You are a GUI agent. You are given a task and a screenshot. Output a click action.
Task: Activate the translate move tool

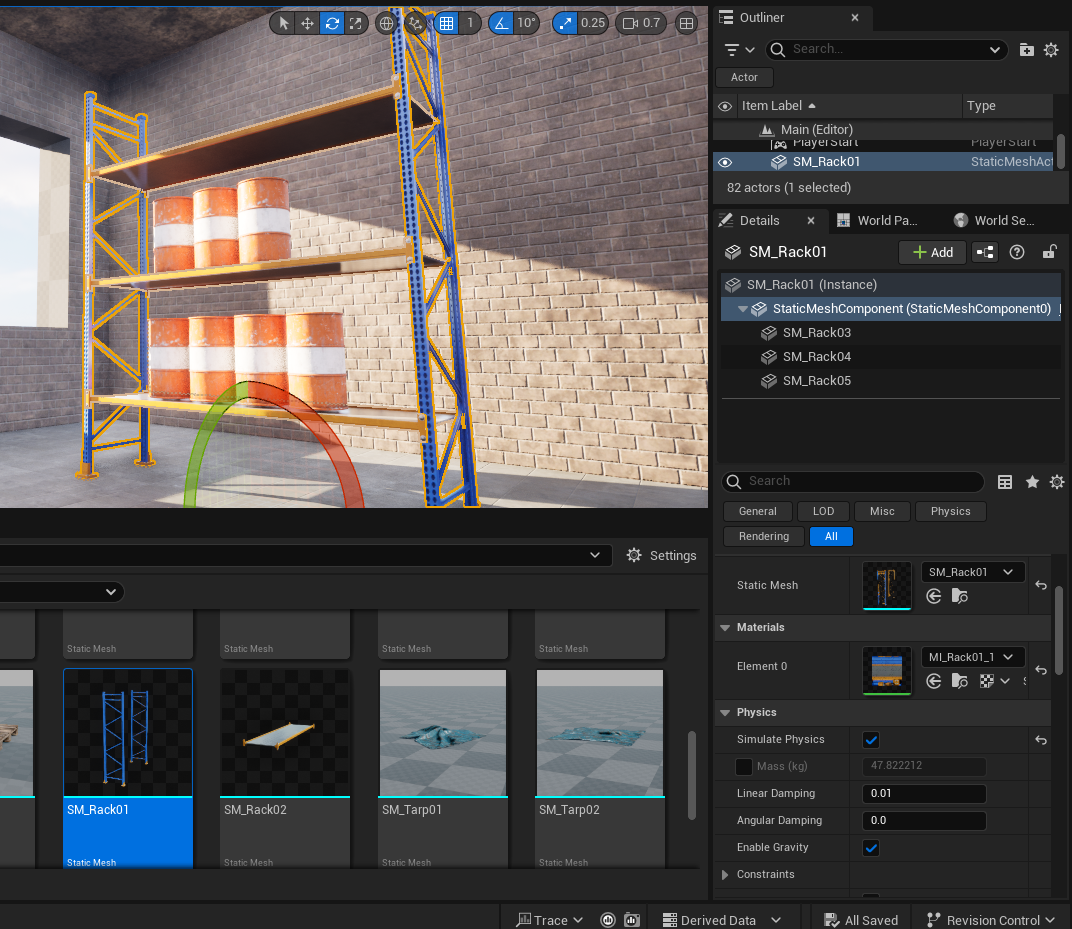(x=308, y=23)
